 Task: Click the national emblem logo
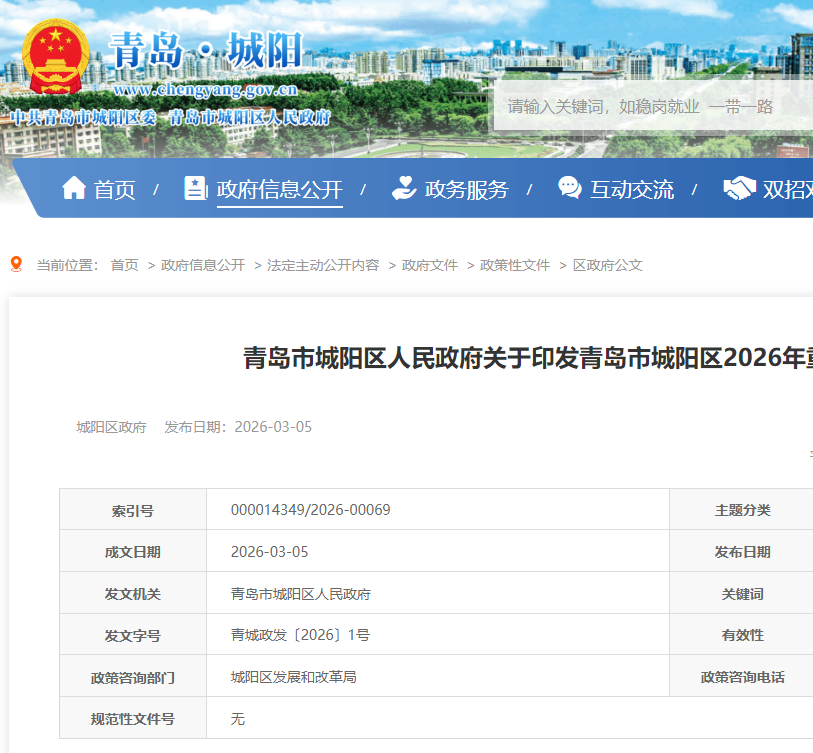57,57
